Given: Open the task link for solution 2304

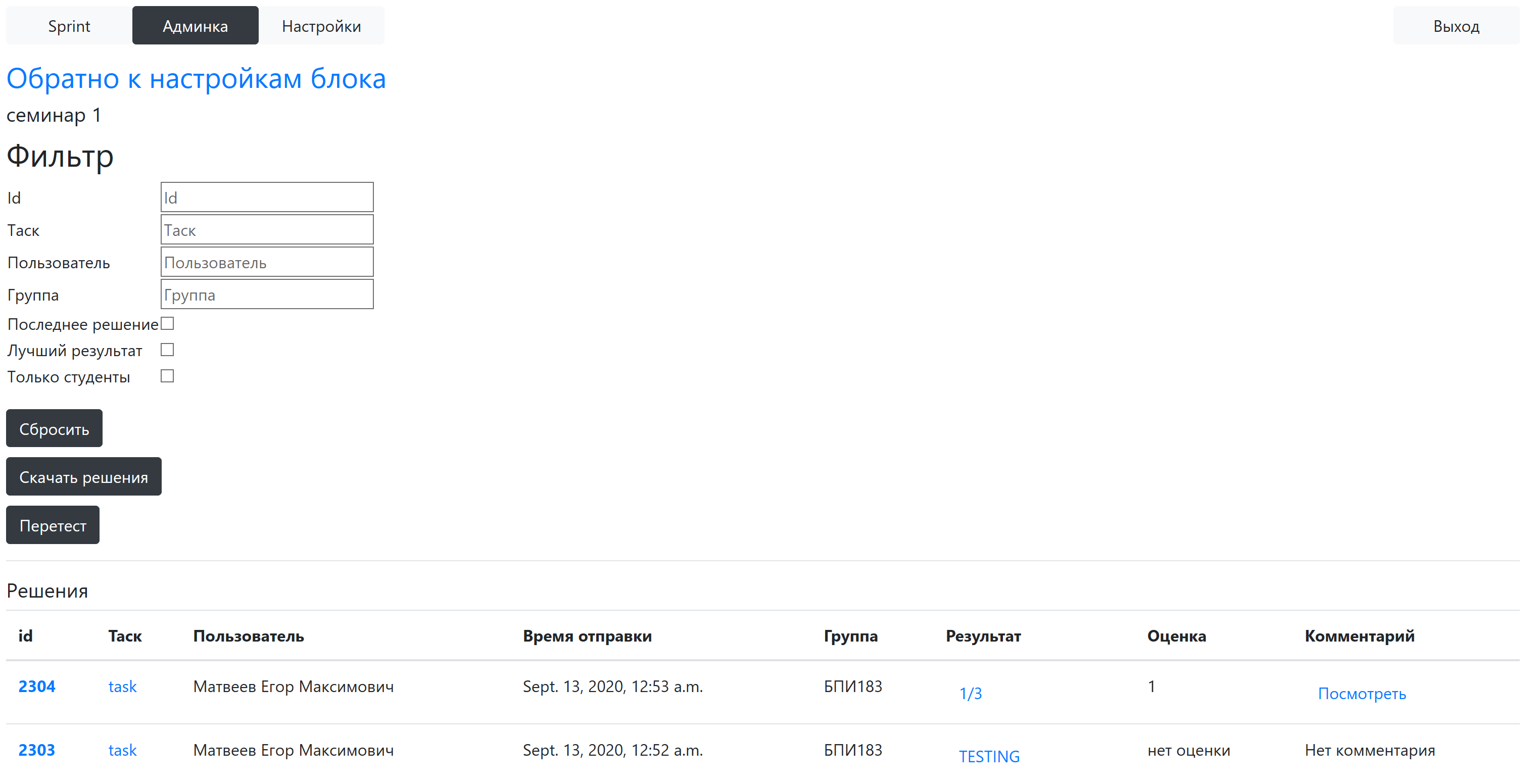Looking at the screenshot, I should tap(122, 687).
